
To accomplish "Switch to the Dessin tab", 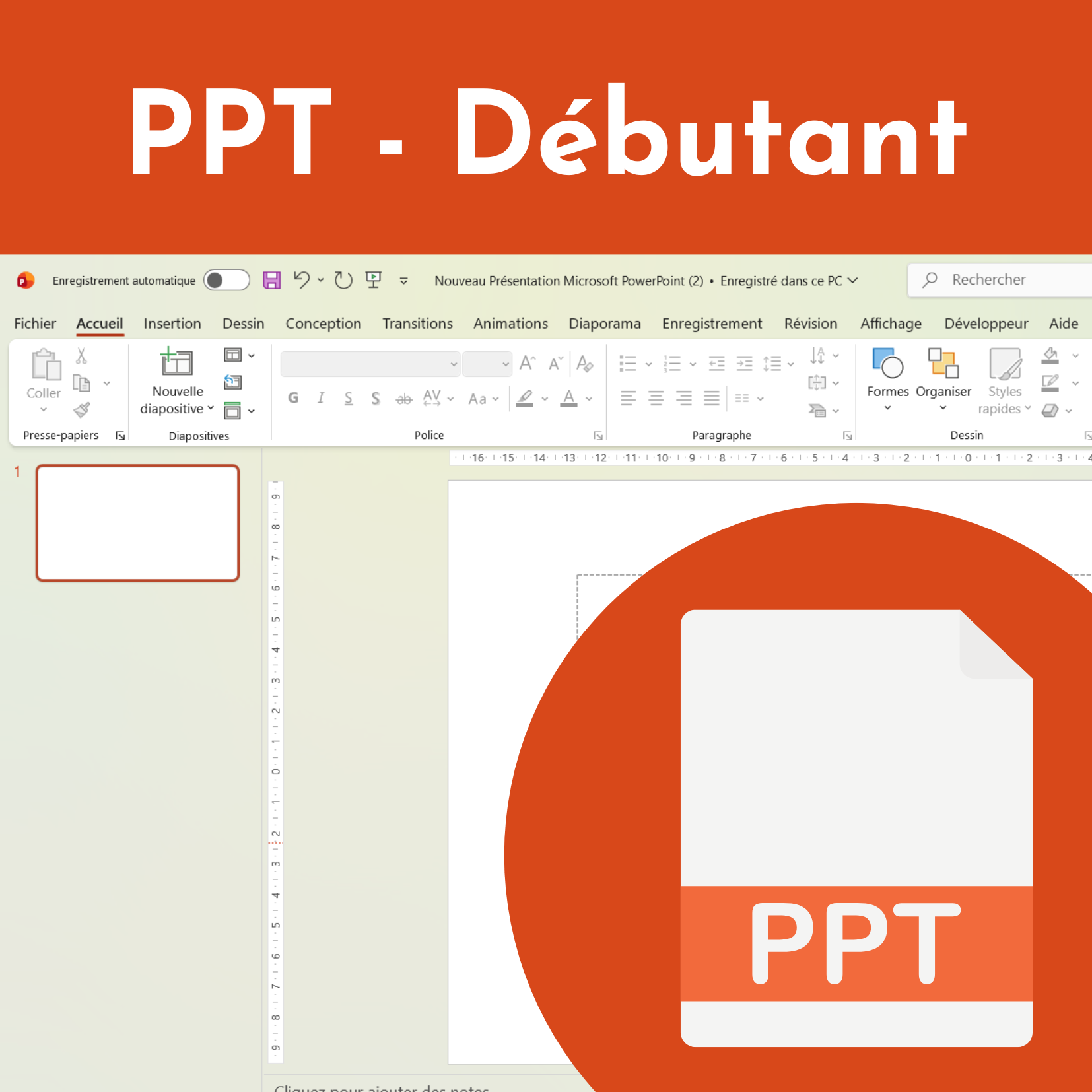I will click(243, 324).
